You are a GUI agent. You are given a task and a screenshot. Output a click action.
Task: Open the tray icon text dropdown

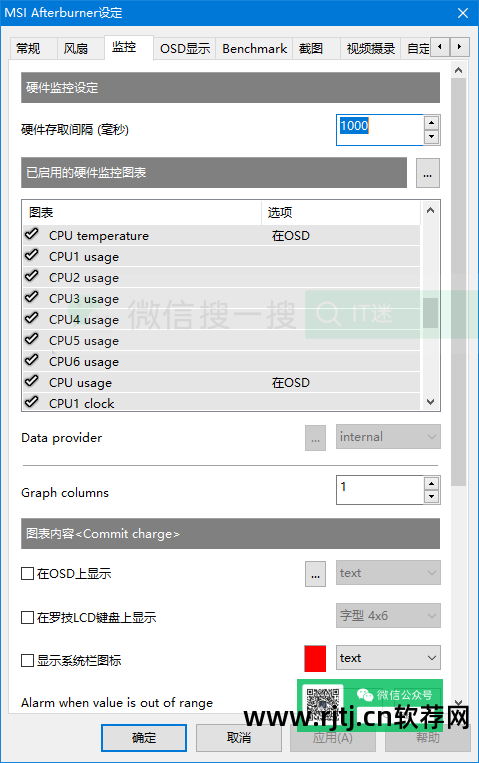pos(388,658)
